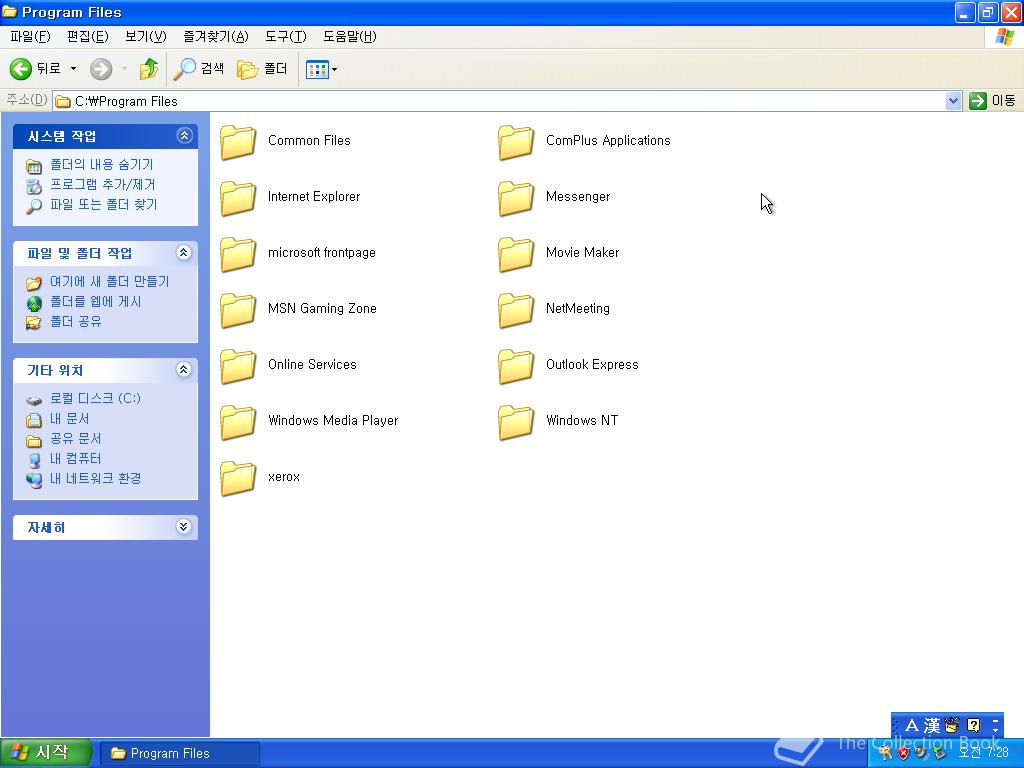
Task: Open the 로컬 디스크 (C:) link
Action: [x=95, y=398]
